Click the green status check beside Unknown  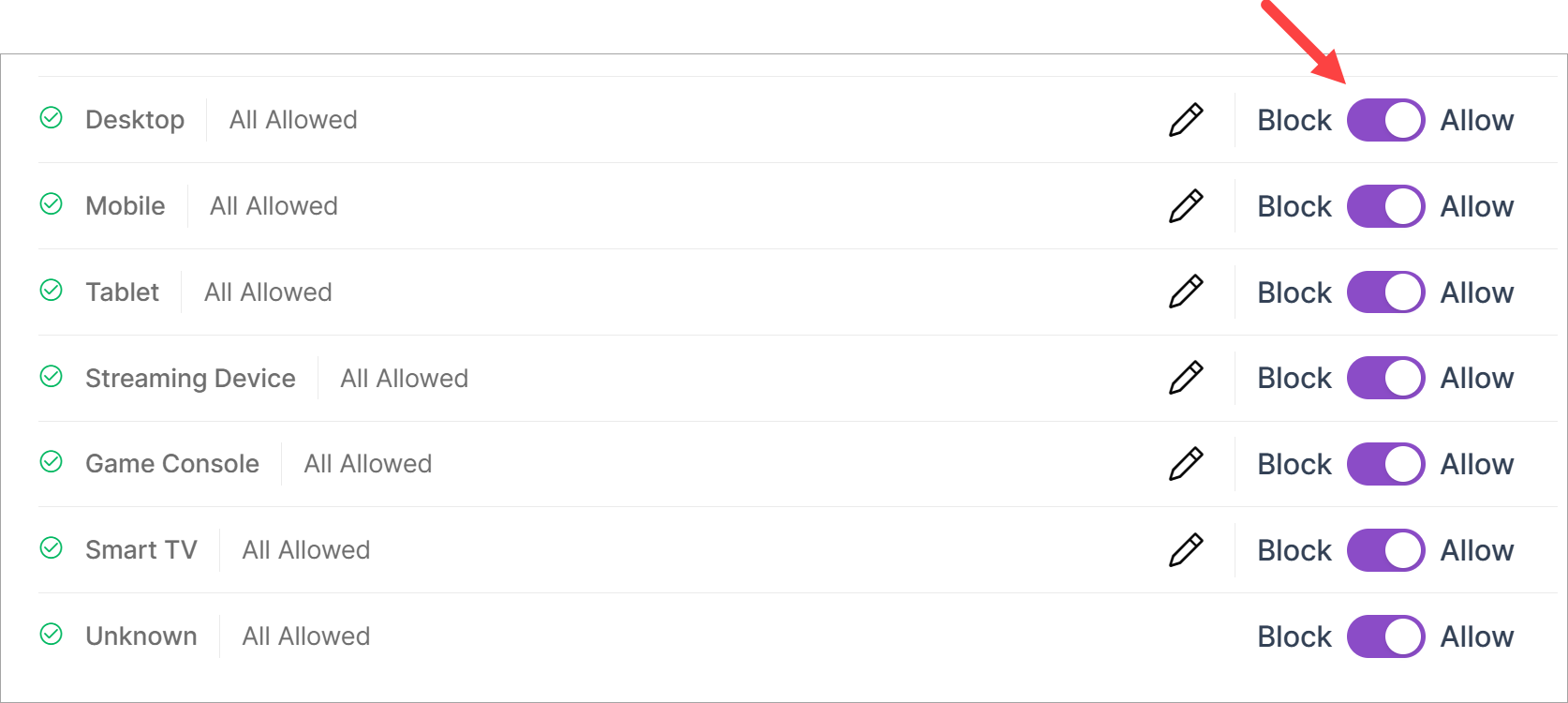52,635
